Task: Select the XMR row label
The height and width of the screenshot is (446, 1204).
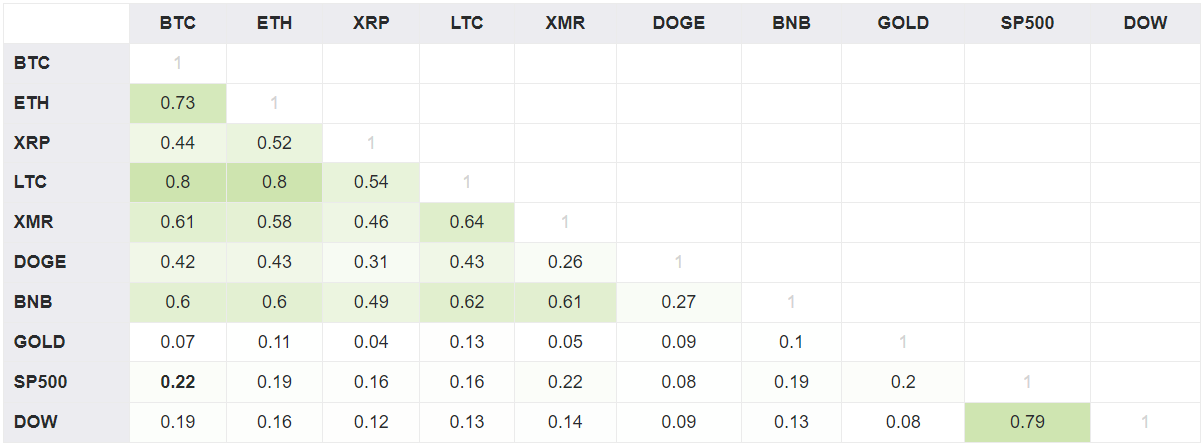Action: pyautogui.click(x=32, y=222)
